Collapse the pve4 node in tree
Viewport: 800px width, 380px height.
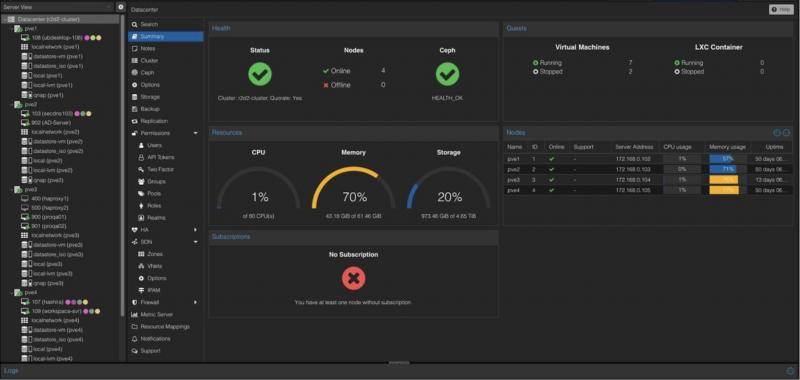point(12,293)
